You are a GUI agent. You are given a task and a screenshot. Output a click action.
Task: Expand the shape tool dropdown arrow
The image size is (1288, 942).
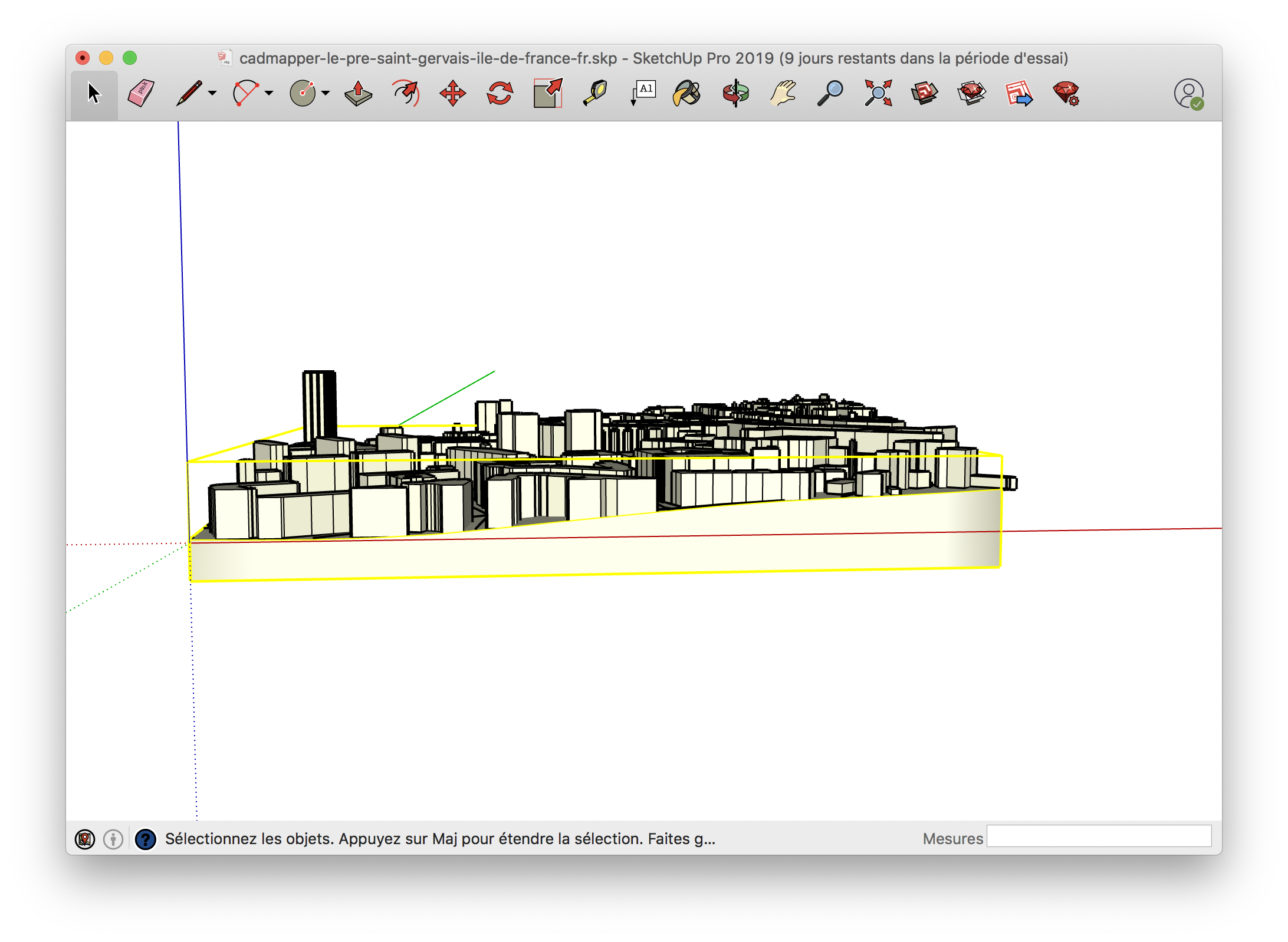[326, 94]
